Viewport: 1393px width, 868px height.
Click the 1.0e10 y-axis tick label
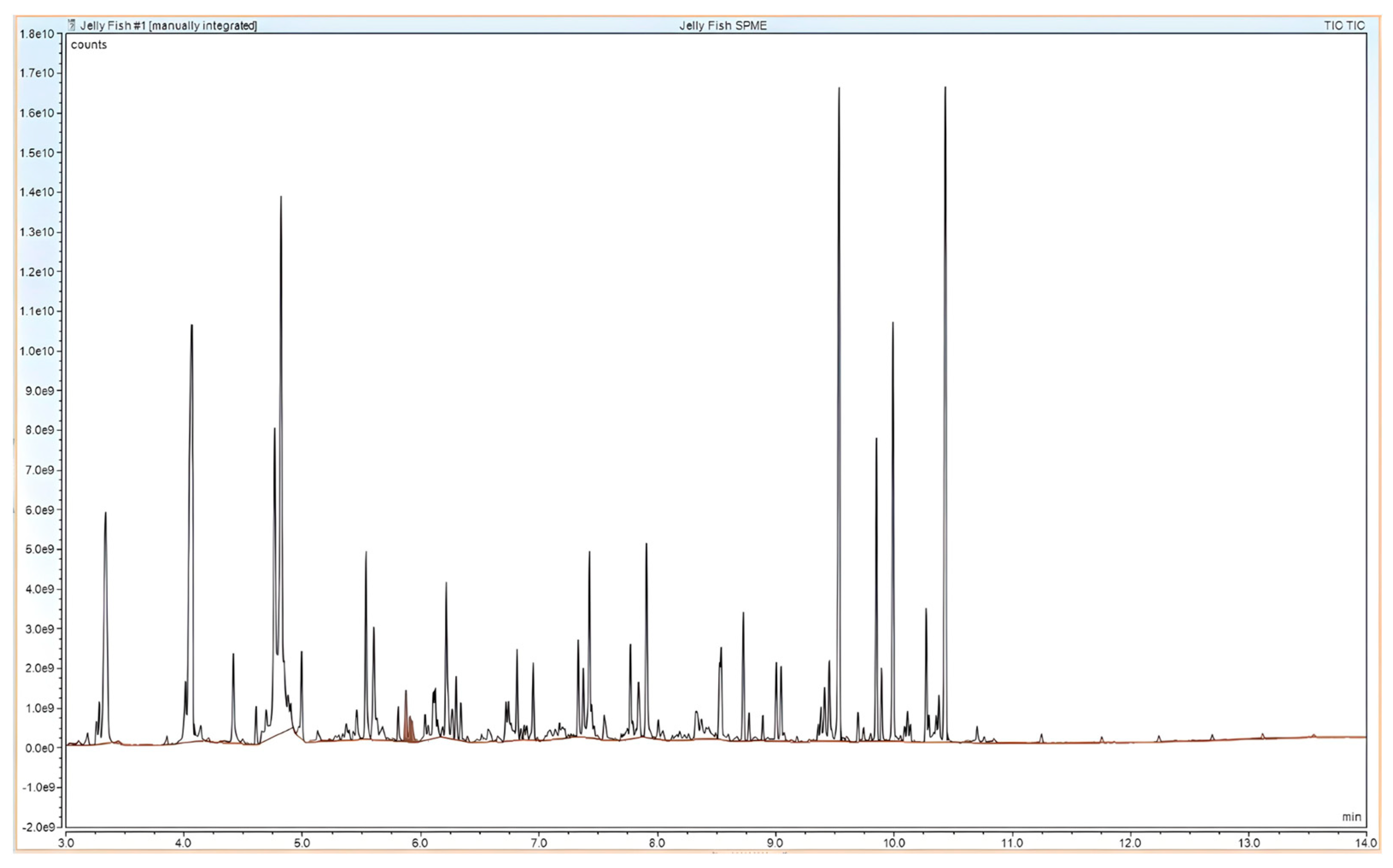click(37, 351)
